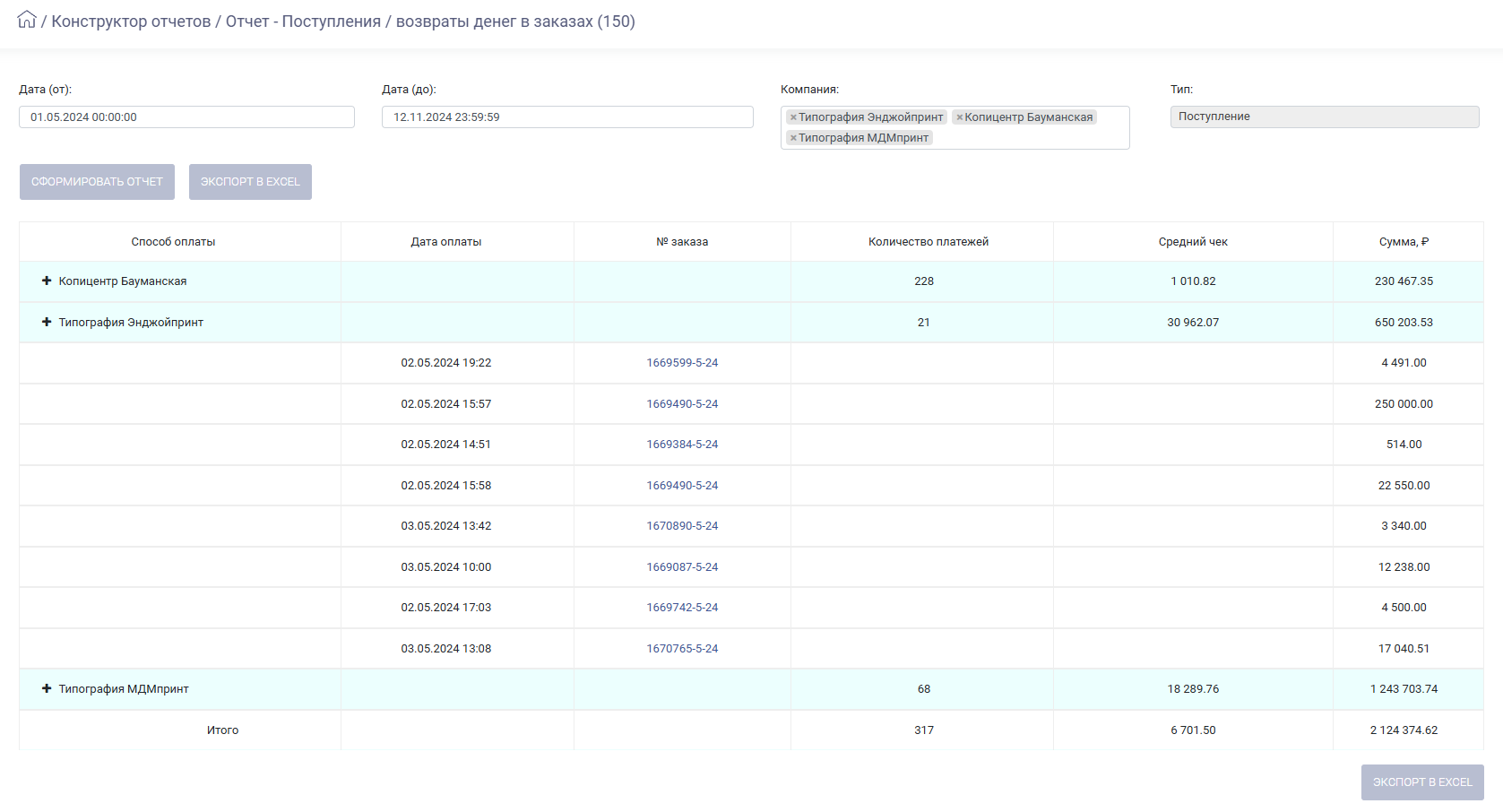The height and width of the screenshot is (812, 1503).
Task: Open the Тип dropdown showing Поступление
Action: pos(1325,117)
